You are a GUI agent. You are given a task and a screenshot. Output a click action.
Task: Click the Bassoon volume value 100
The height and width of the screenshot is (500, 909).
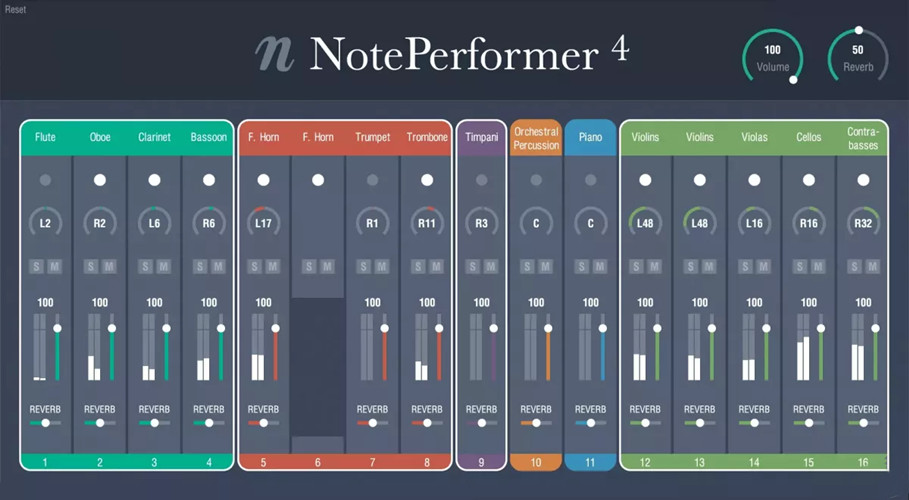point(209,302)
